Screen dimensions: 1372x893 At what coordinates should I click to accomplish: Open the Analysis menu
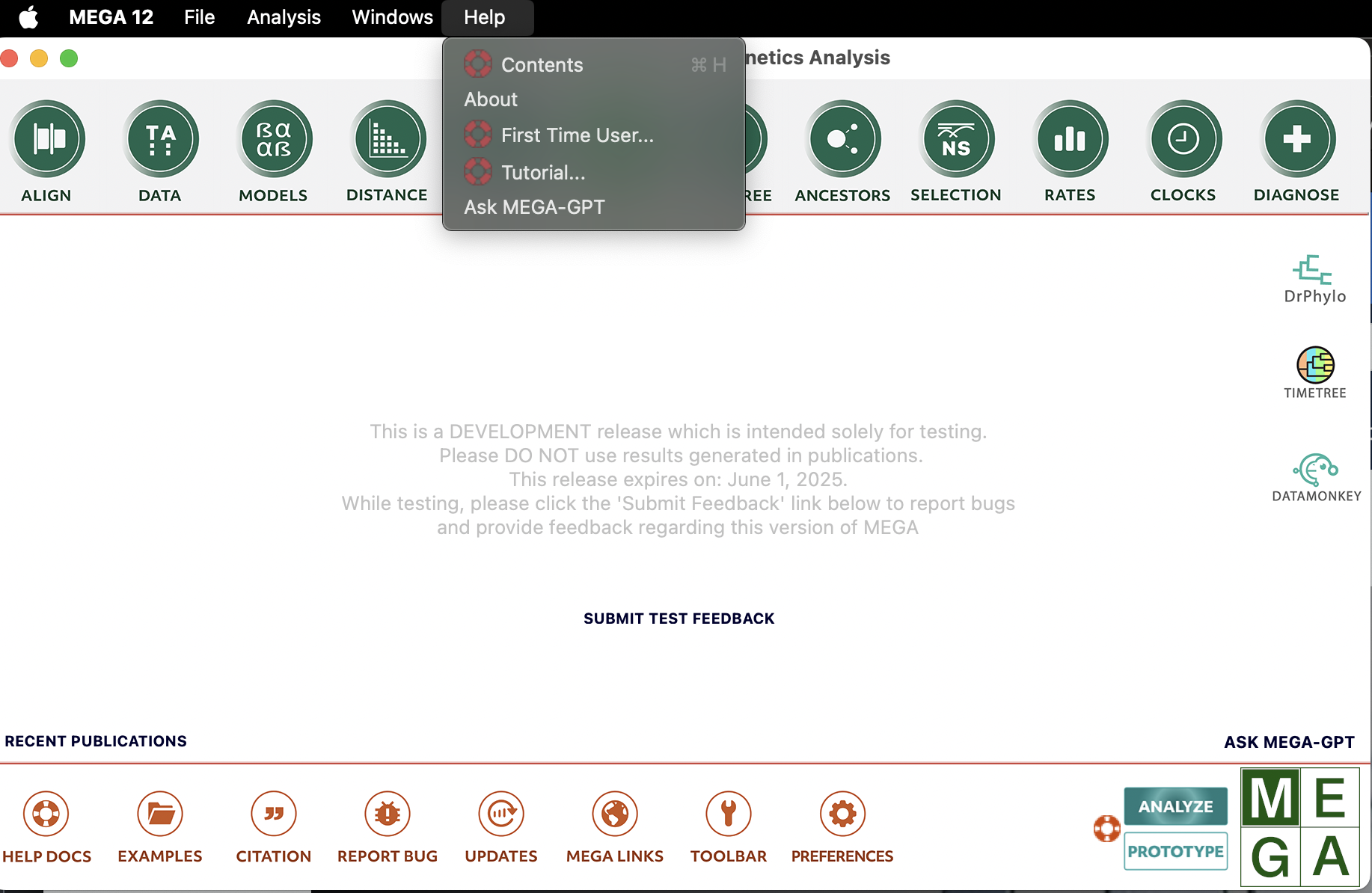tap(284, 17)
